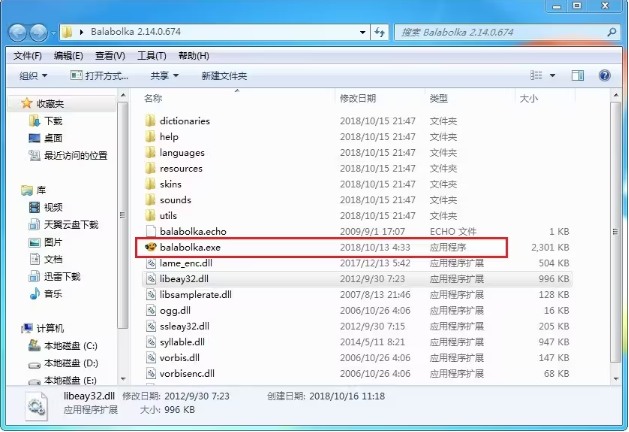Click the libsamplerate.dll file icon

click(x=150, y=295)
